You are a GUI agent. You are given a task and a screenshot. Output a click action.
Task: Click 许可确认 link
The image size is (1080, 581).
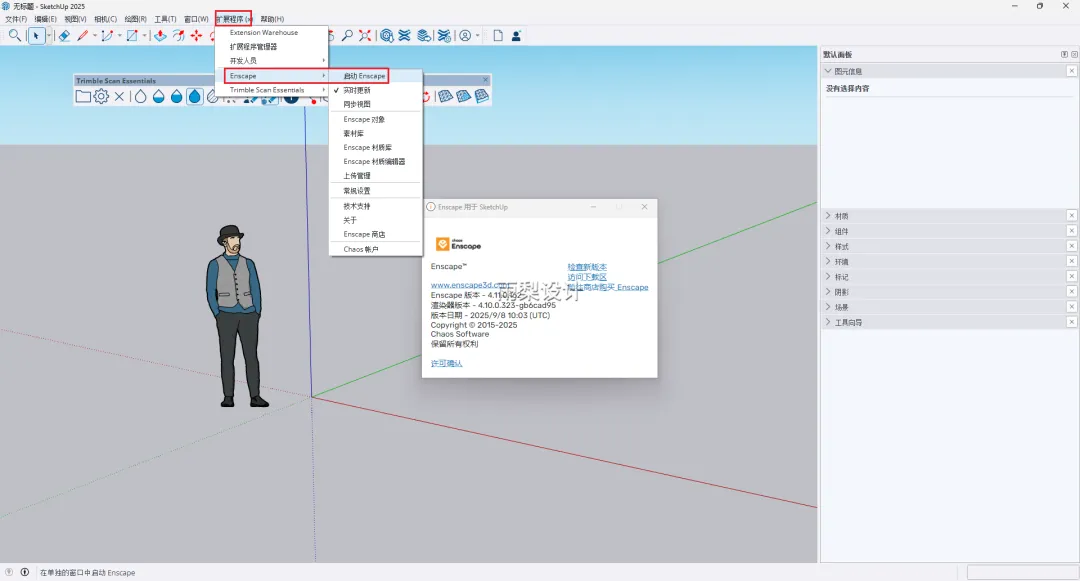pos(446,363)
